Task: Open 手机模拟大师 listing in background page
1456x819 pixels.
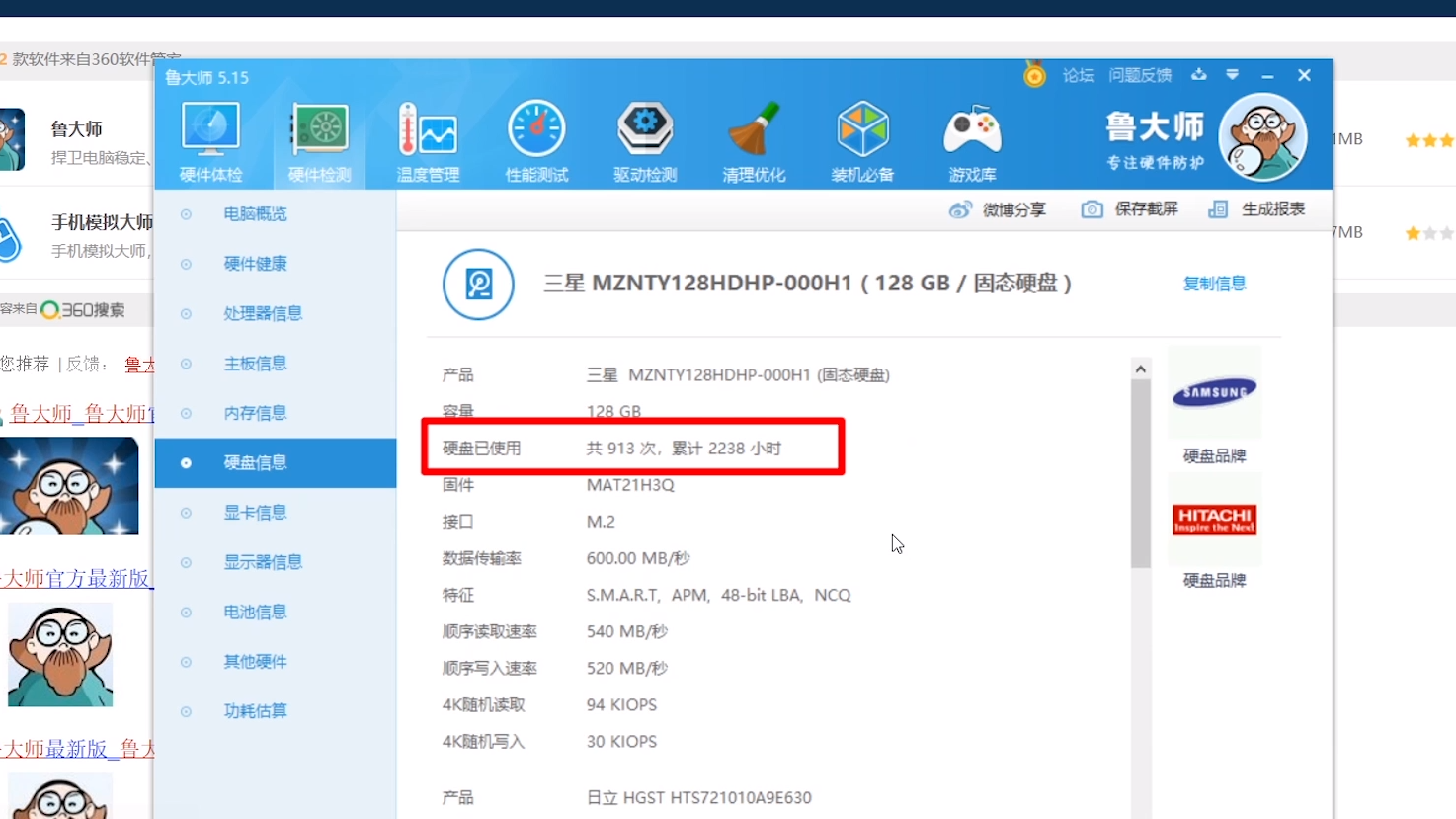Action: click(102, 222)
